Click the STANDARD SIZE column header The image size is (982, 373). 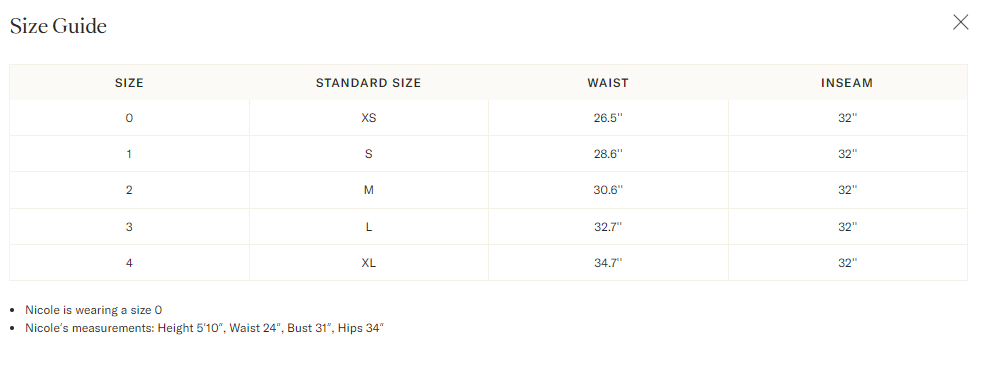(x=368, y=83)
